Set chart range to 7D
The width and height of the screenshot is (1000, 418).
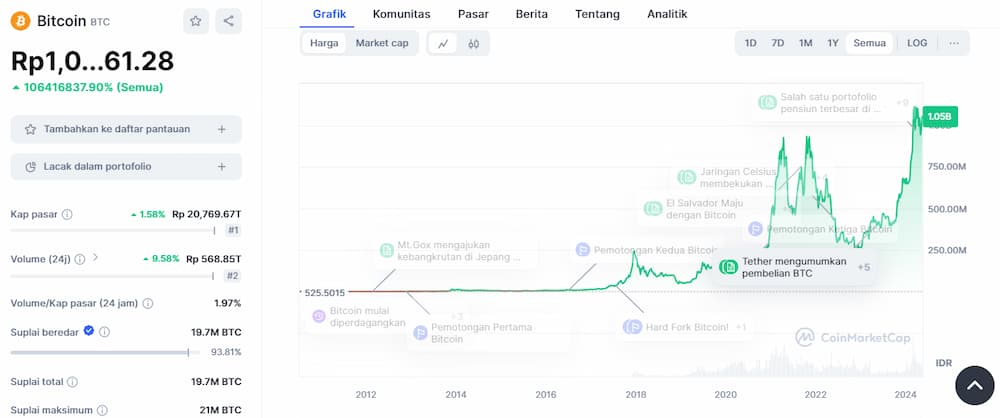[x=777, y=43]
